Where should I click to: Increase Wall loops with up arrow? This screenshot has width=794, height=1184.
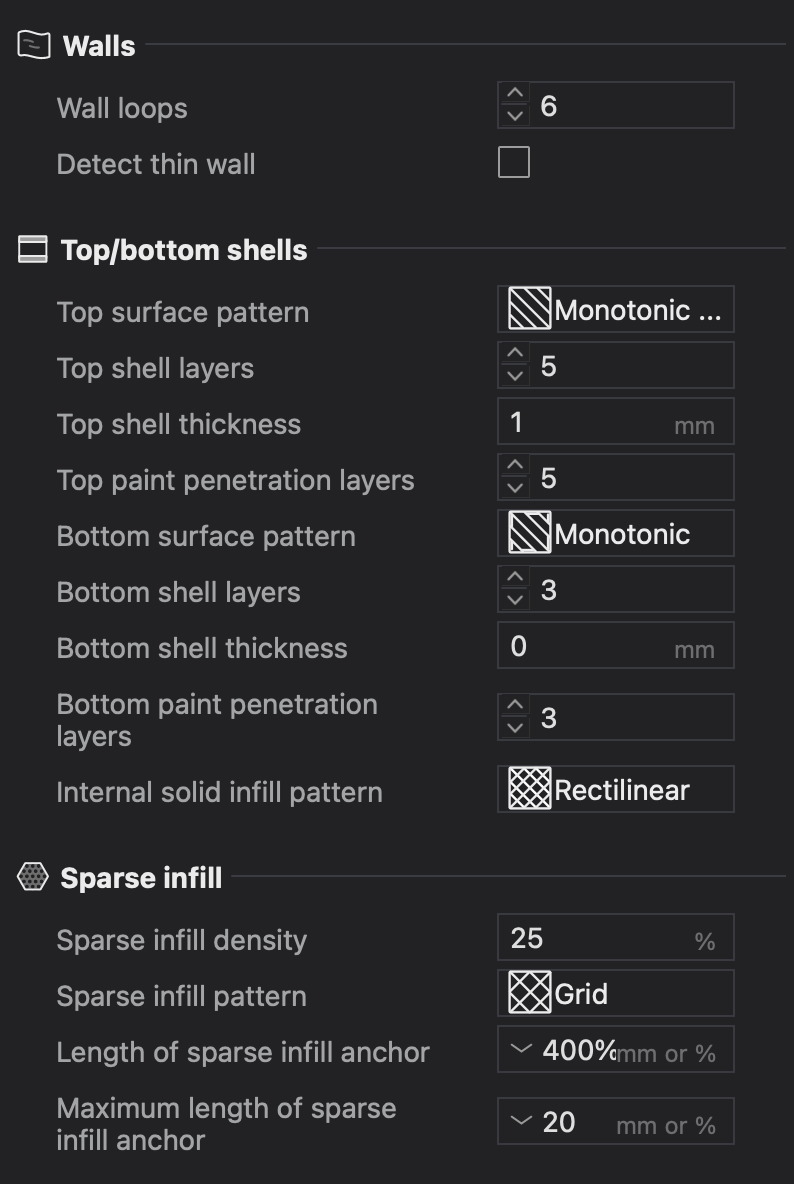coord(515,94)
